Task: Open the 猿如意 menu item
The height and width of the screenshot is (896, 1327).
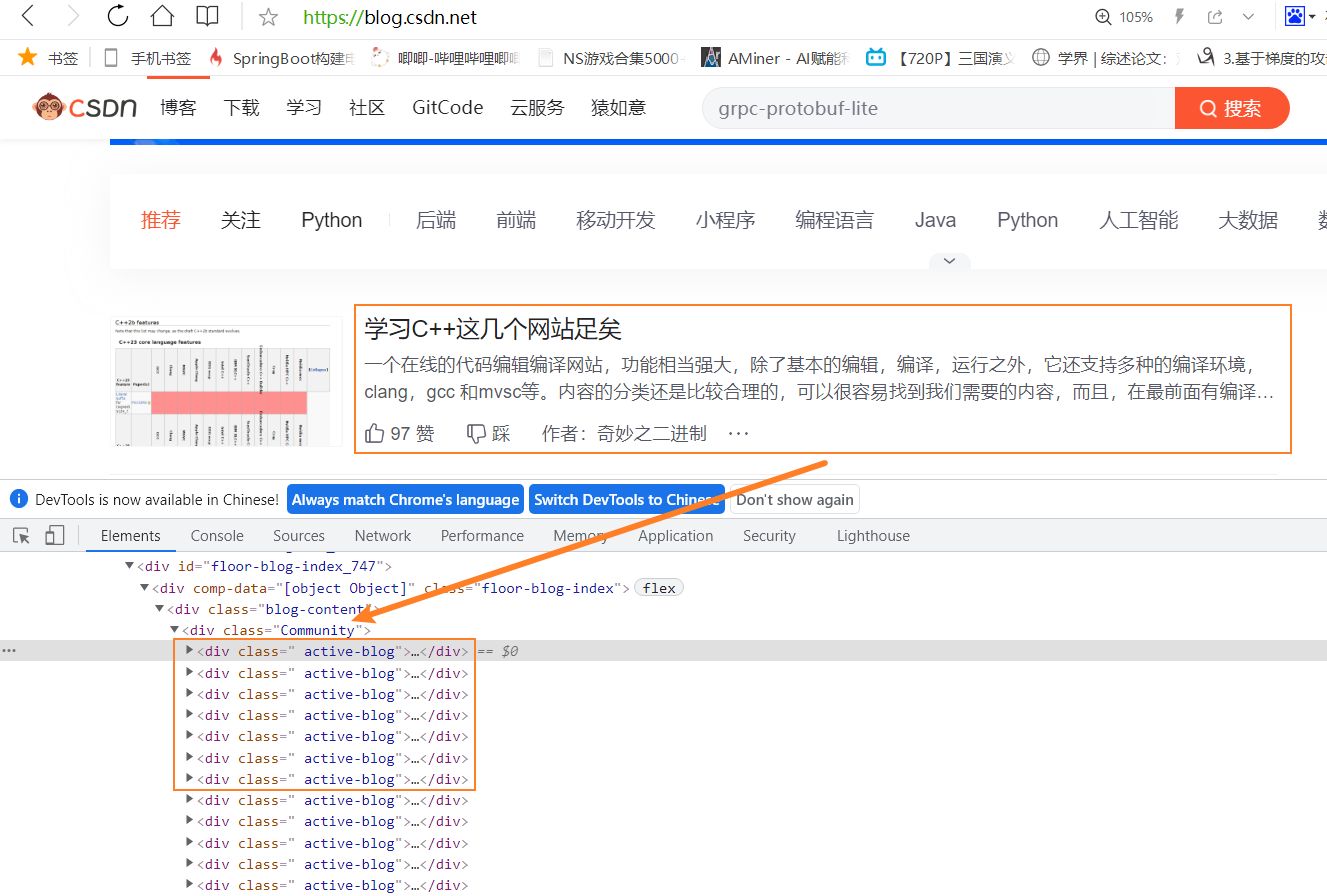Action: (x=618, y=108)
